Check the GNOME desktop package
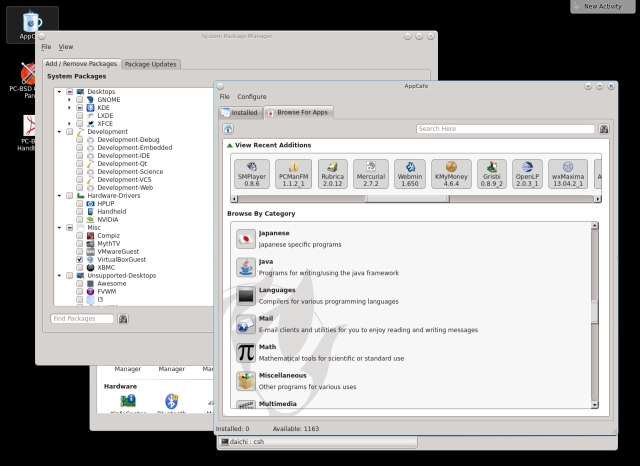 coord(80,100)
